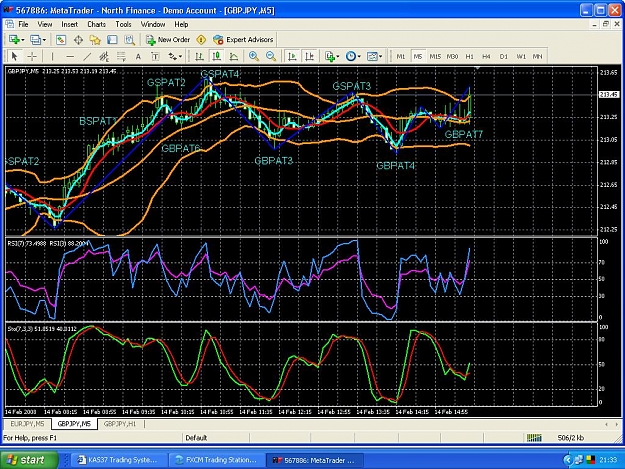This screenshot has height=469, width=625.
Task: Select M15 timeframe
Action: point(435,57)
